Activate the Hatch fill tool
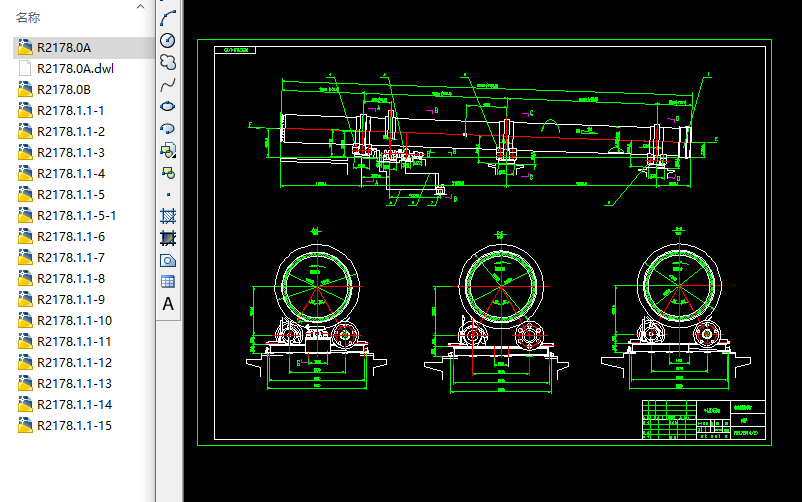Viewport: 802px width, 502px height. [x=168, y=216]
